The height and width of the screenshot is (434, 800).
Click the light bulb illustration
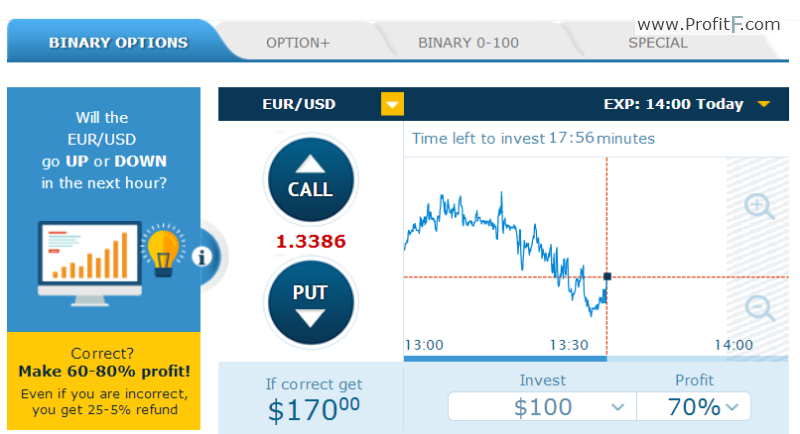click(163, 251)
